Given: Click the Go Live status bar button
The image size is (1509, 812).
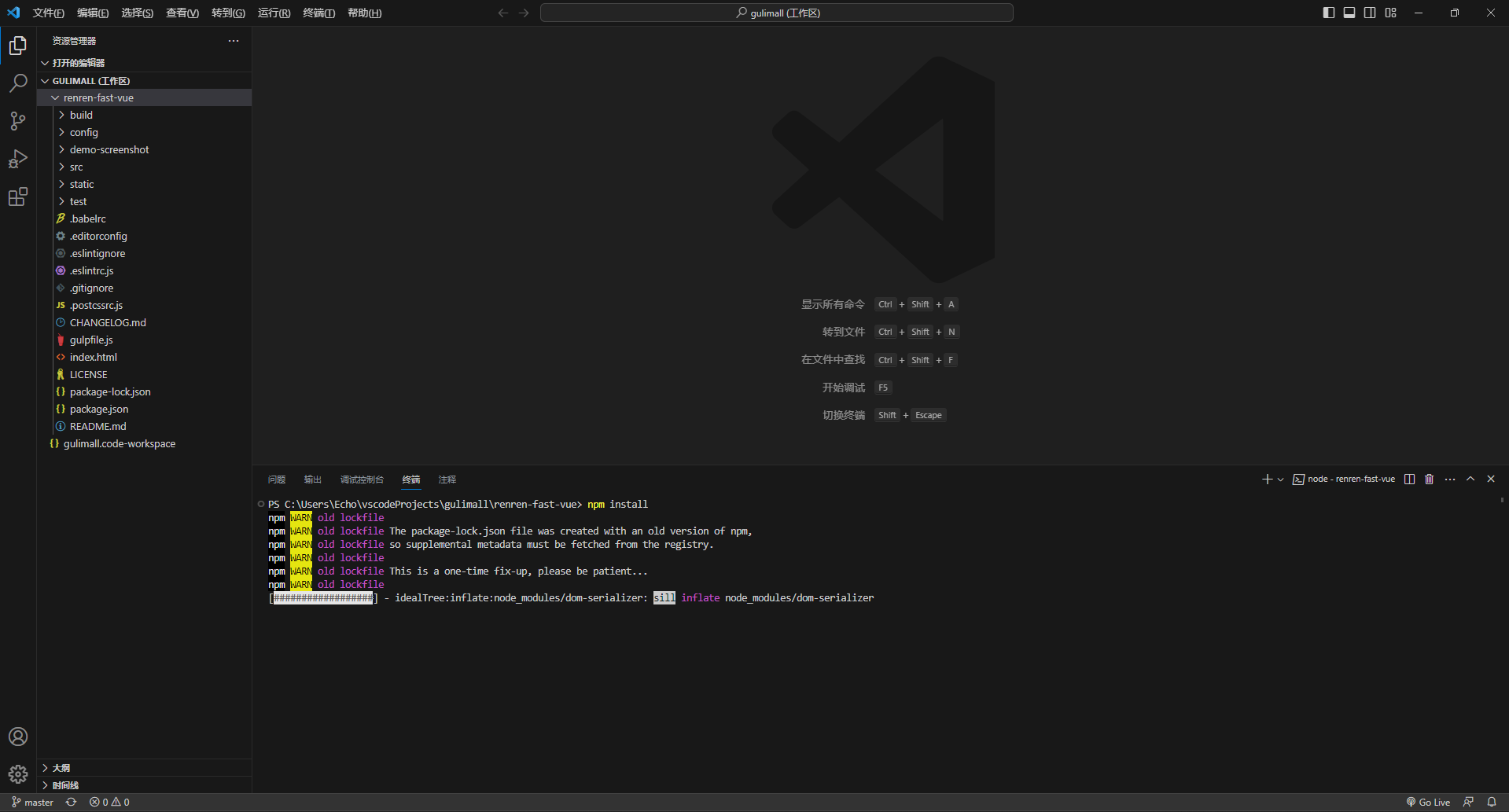Looking at the screenshot, I should tap(1428, 803).
